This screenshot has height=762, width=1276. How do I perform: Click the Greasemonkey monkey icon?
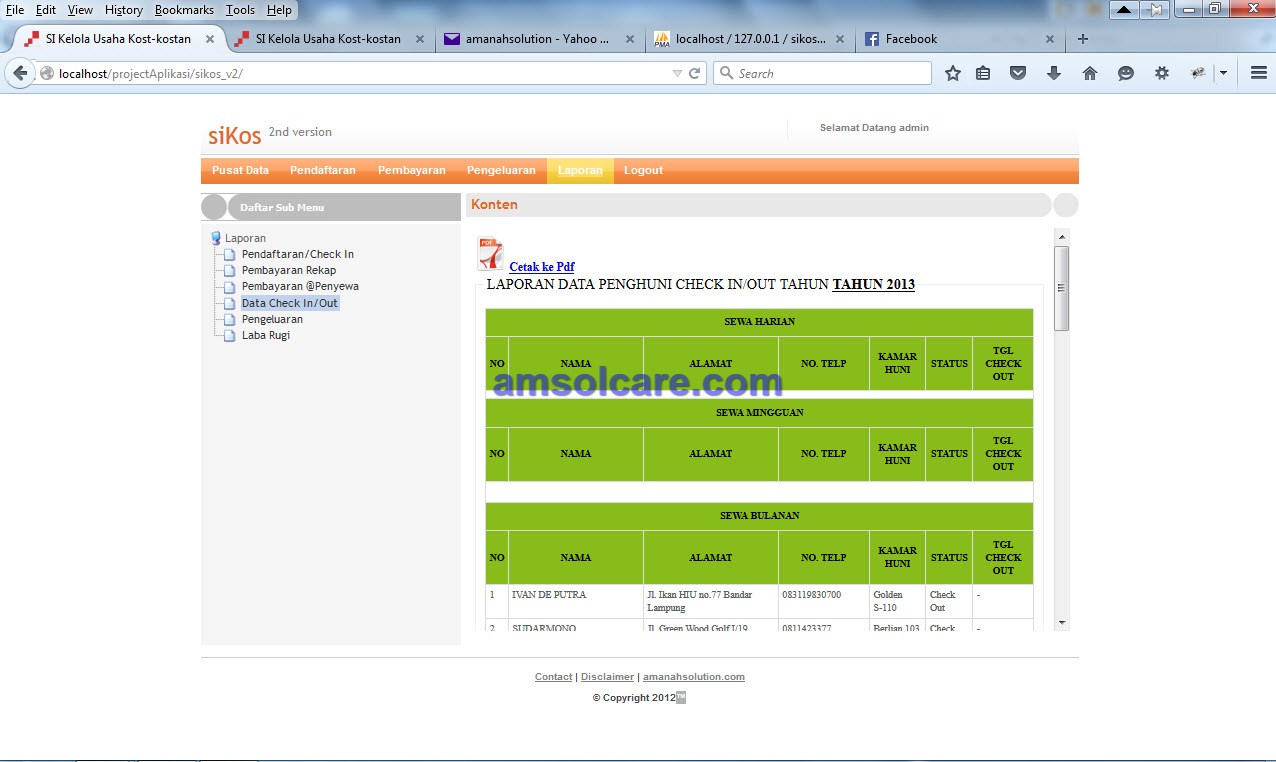1198,73
